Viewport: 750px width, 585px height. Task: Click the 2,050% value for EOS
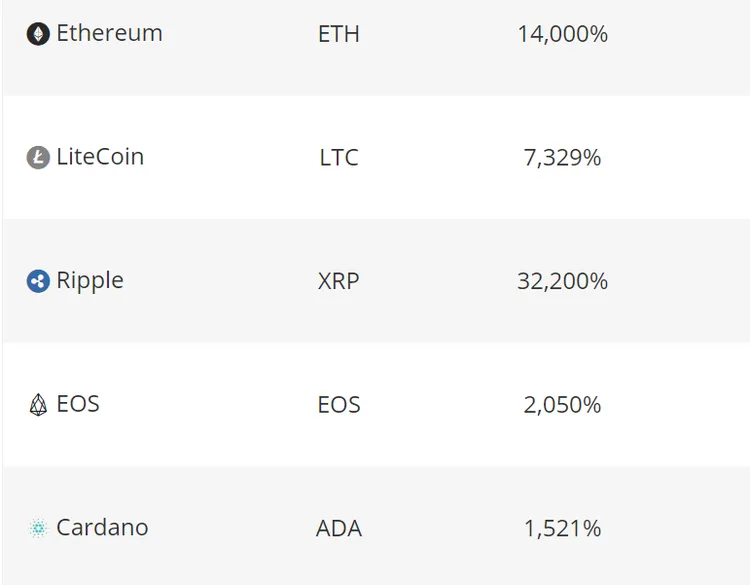562,405
